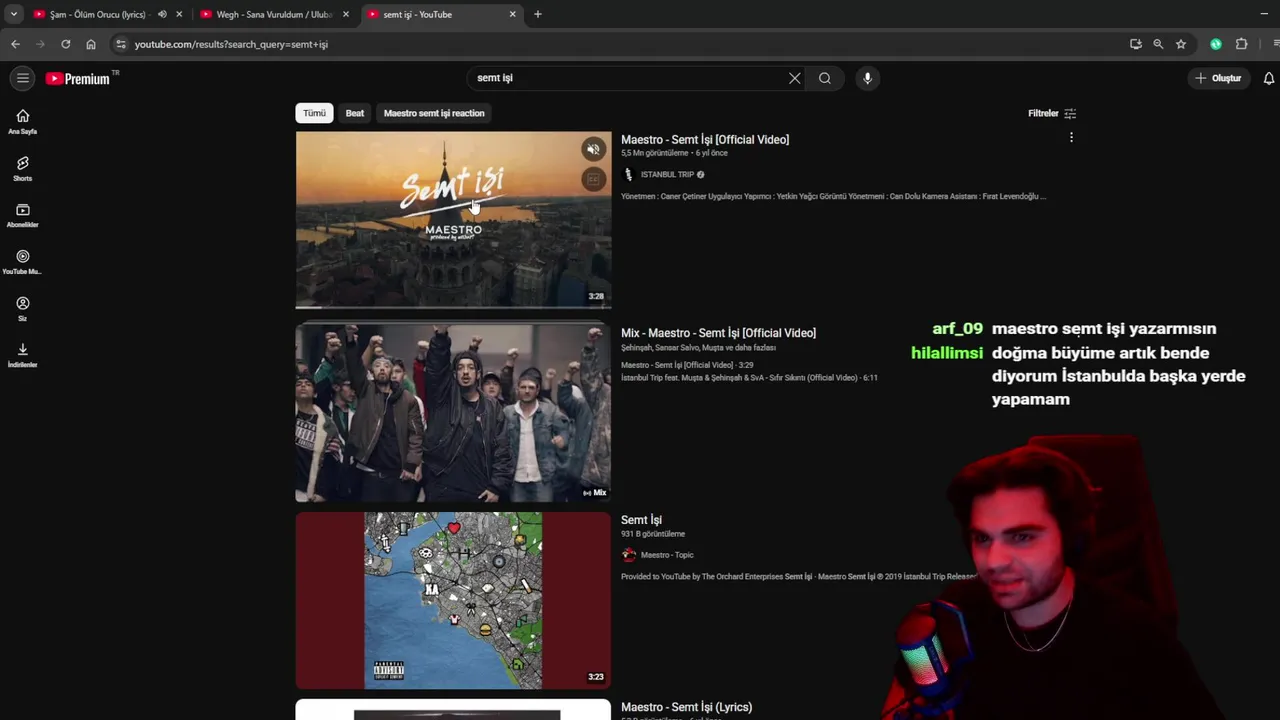The height and width of the screenshot is (720, 1280).
Task: Bookmark this page with the star
Action: [x=1181, y=44]
